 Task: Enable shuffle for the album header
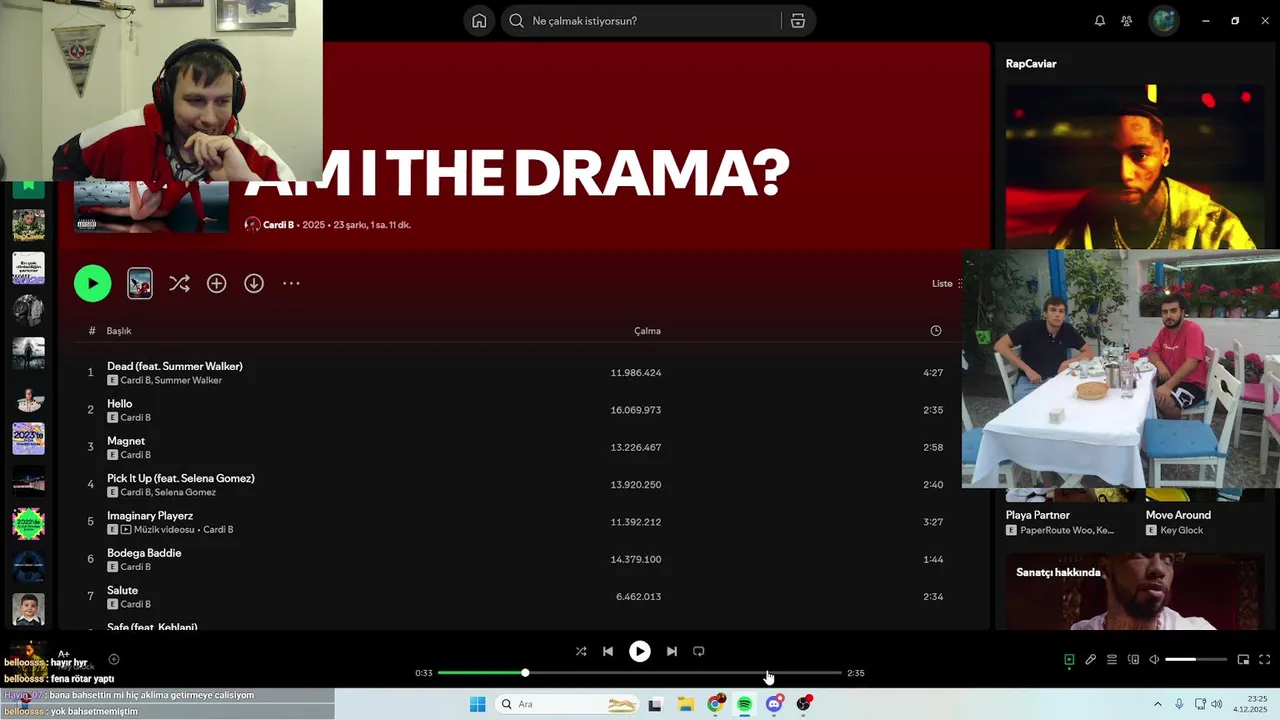(179, 283)
